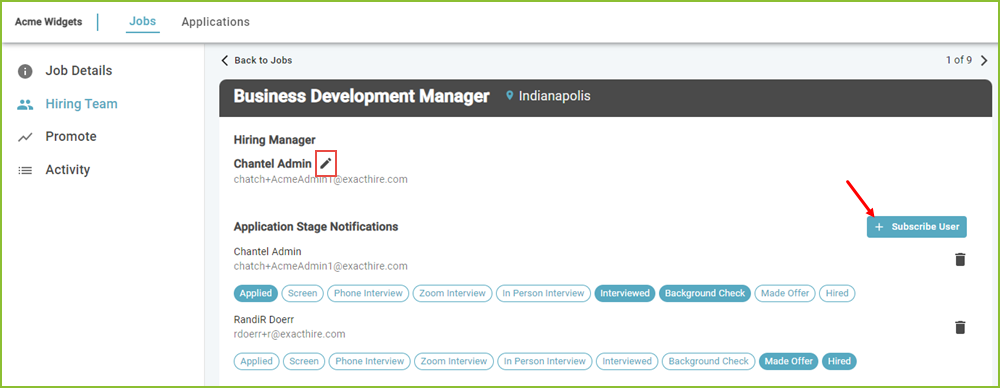The width and height of the screenshot is (1000, 388).
Task: Click the Hiring Team people icon
Action: coord(25,104)
